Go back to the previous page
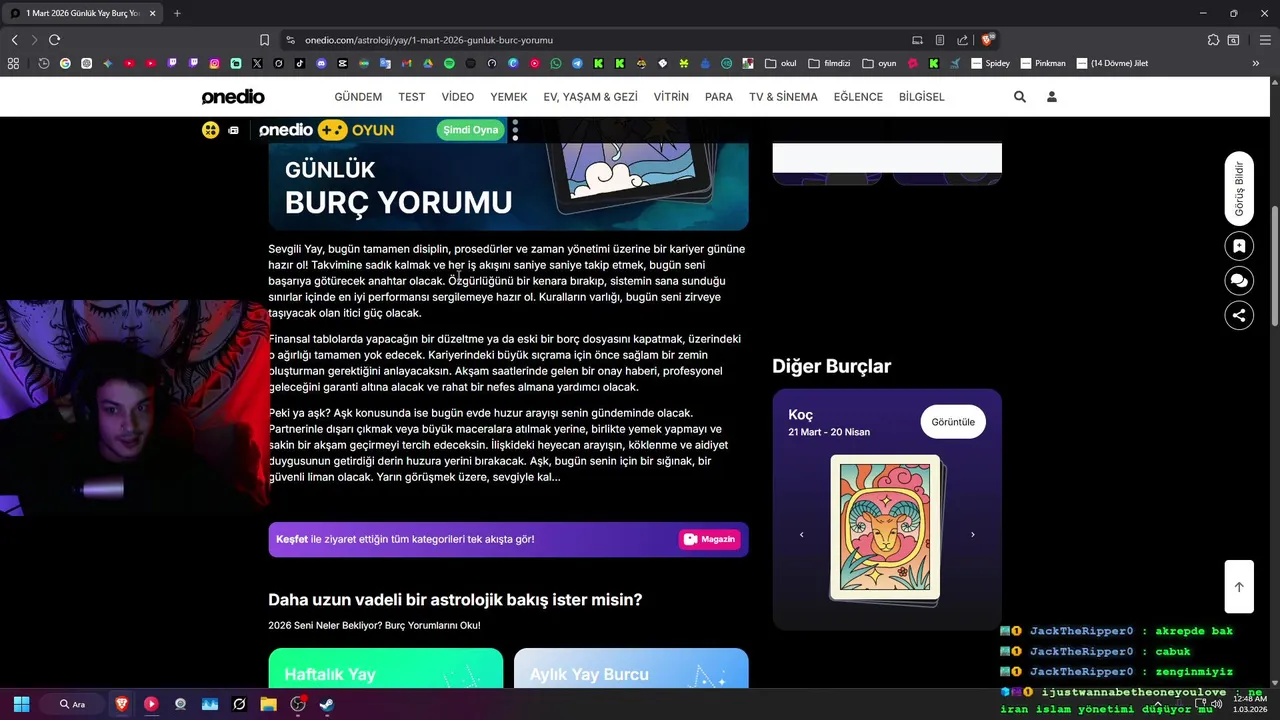The width and height of the screenshot is (1280, 720). coord(14,40)
